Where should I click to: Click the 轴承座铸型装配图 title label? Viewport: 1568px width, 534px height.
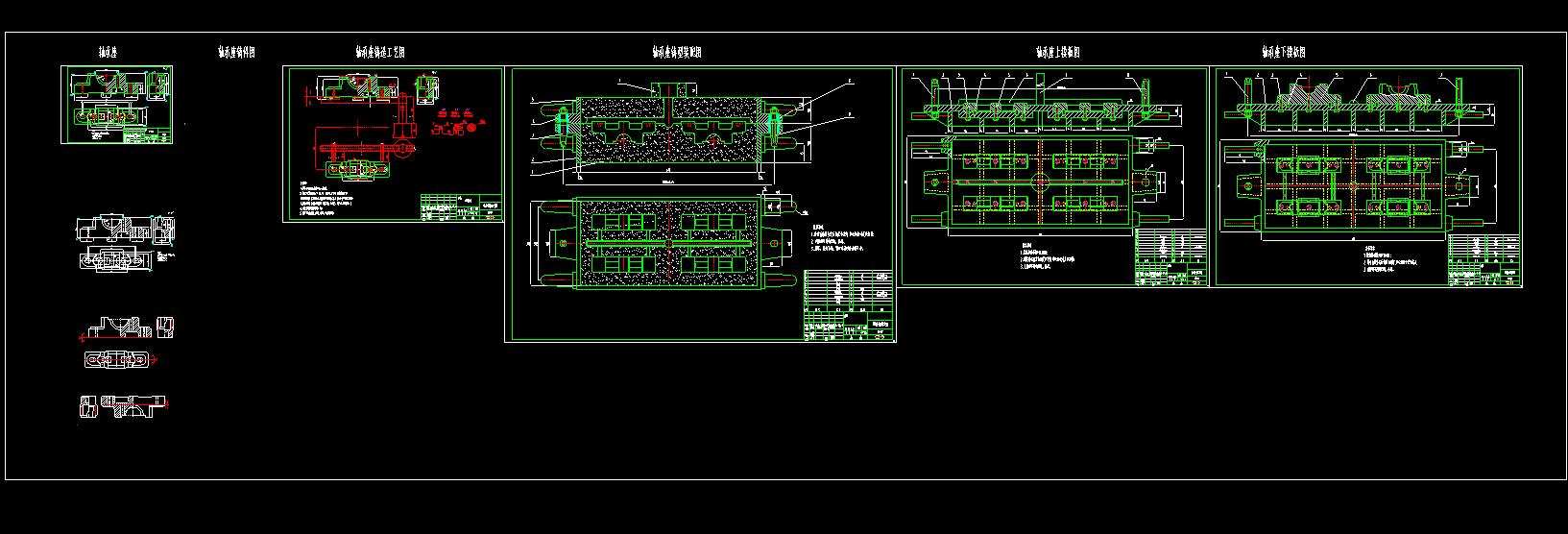[677, 53]
